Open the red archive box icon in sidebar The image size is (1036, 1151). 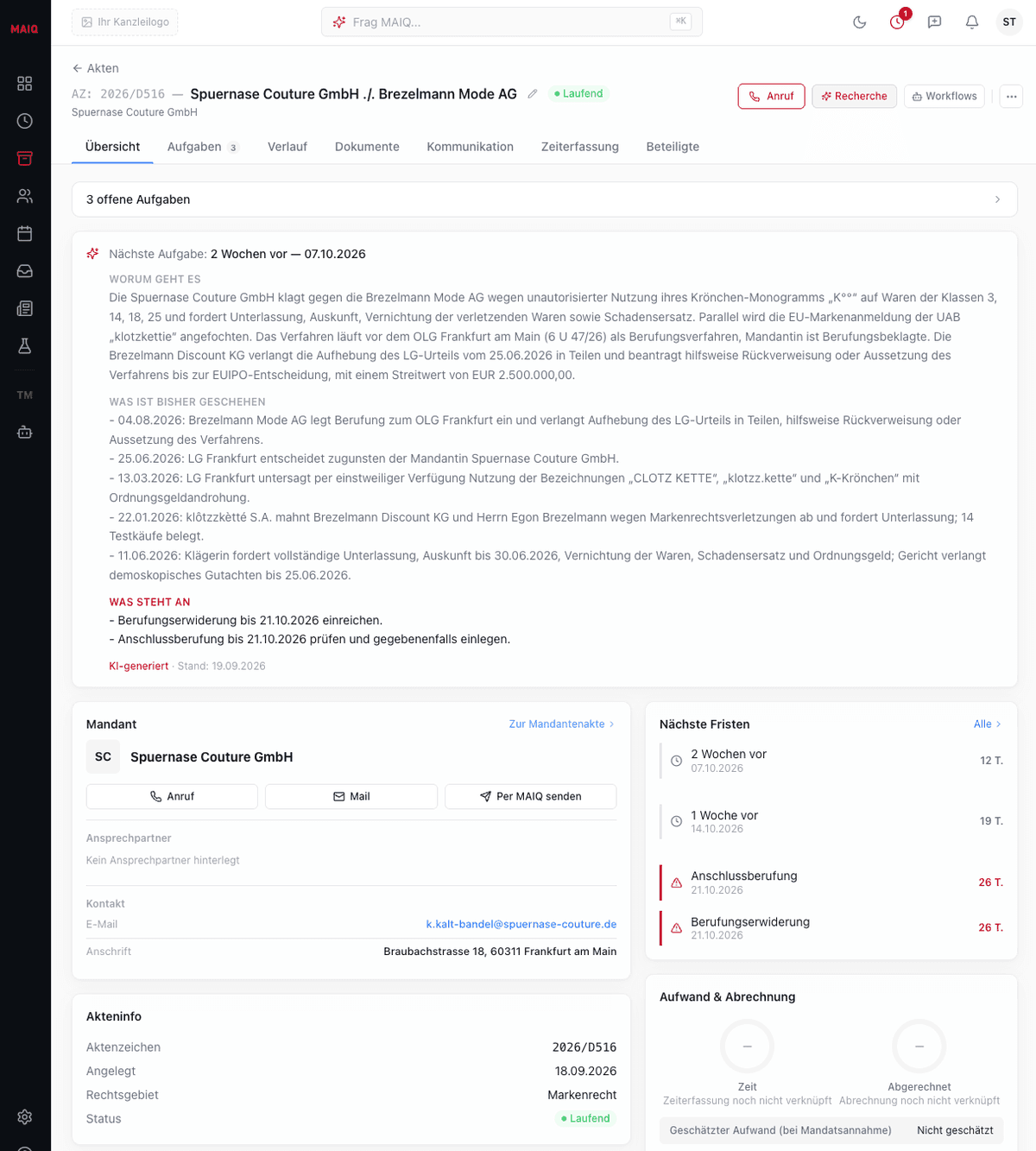[x=25, y=158]
